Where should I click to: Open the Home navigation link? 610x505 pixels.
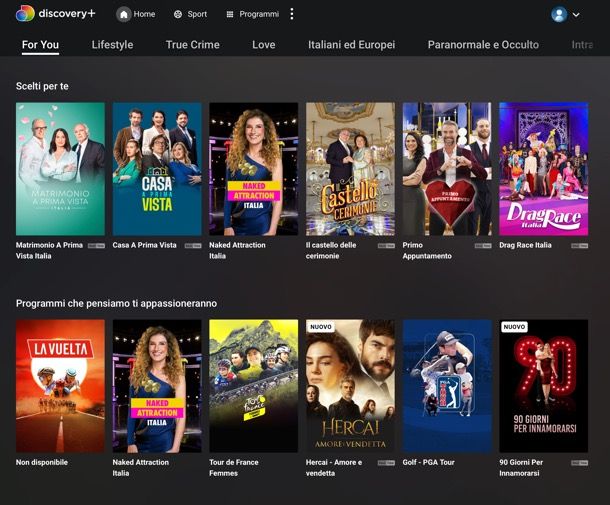(144, 14)
